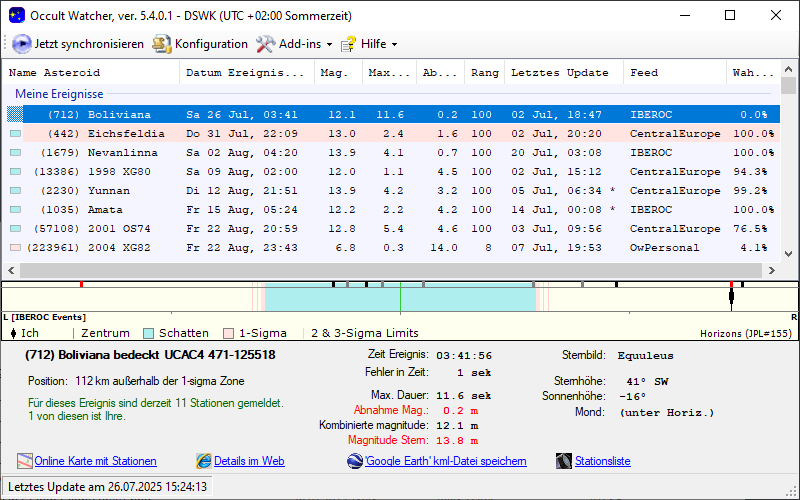
Task: Sort by Datum Ereignis column header
Action: (x=245, y=73)
